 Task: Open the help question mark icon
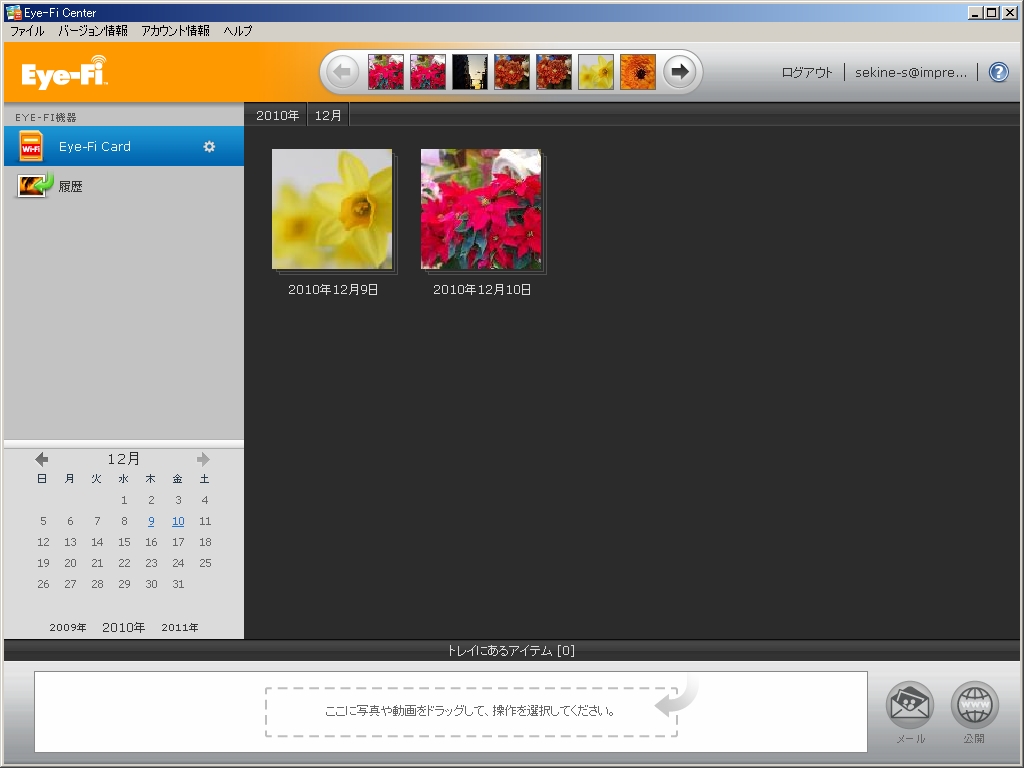click(x=998, y=71)
